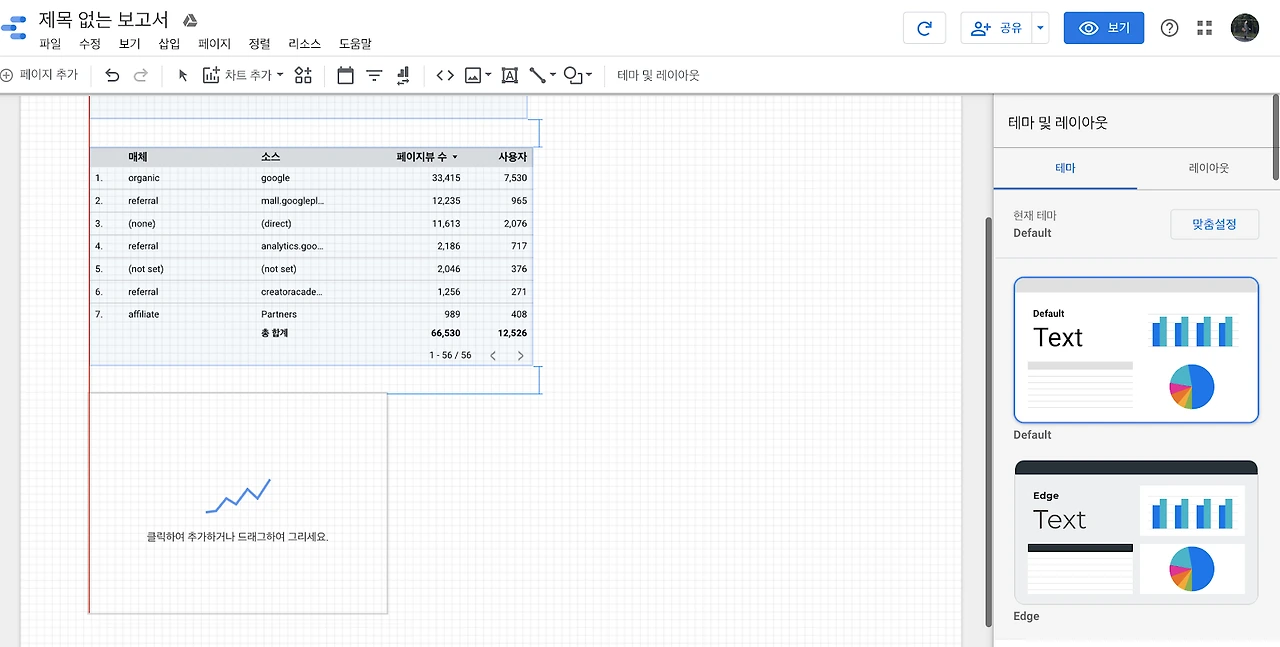Click the (direct) source cell
The height and width of the screenshot is (647, 1280).
tap(276, 224)
